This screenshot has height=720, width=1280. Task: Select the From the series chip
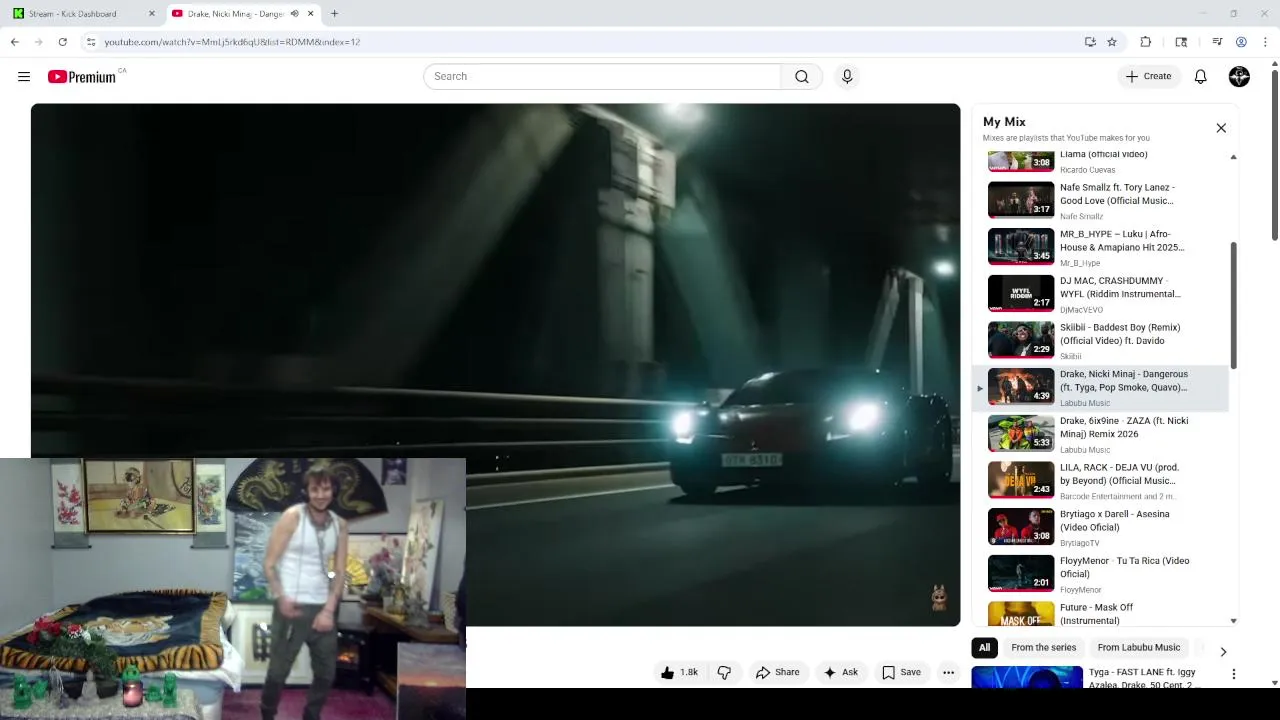coord(1043,647)
